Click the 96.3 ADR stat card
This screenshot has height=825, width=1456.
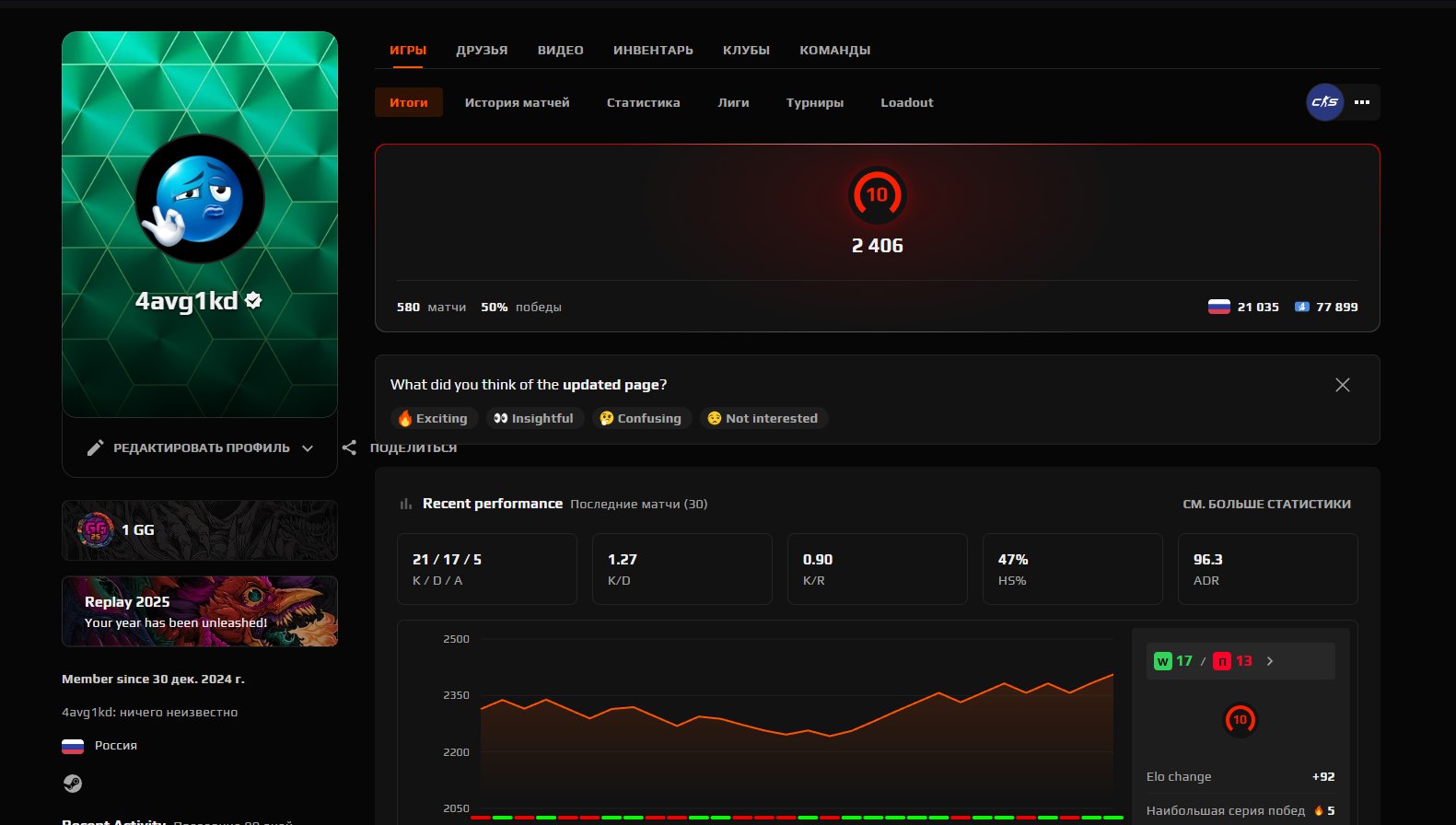pos(1268,569)
